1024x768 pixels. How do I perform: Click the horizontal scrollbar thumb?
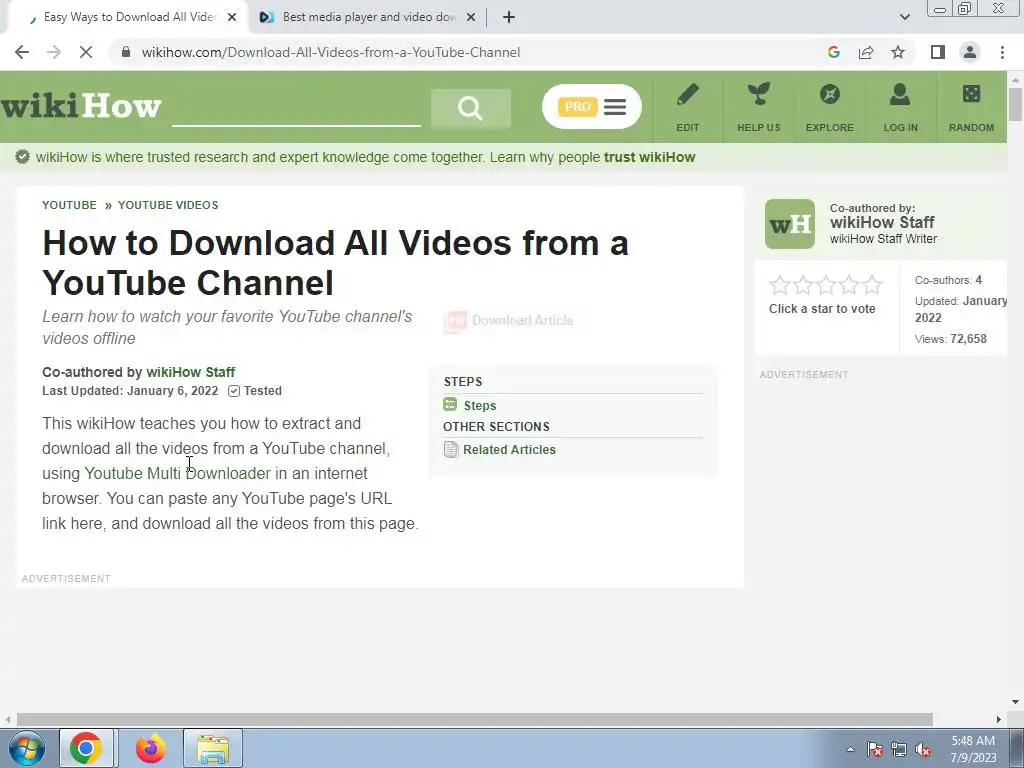coord(475,719)
